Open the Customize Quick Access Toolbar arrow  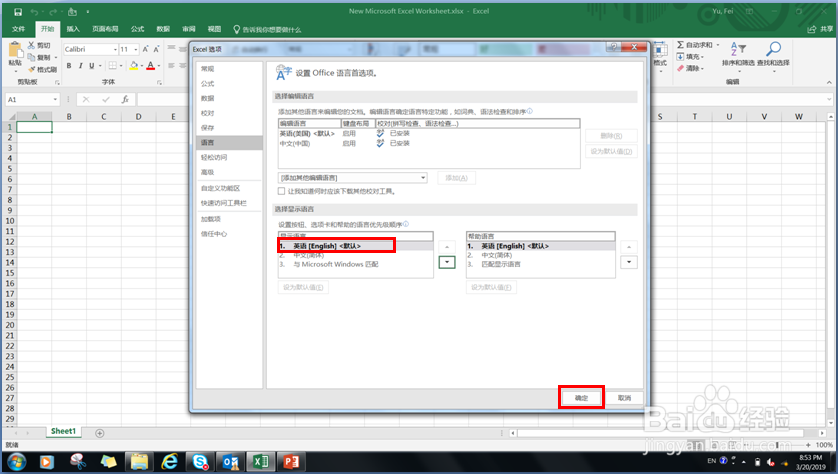pos(88,11)
